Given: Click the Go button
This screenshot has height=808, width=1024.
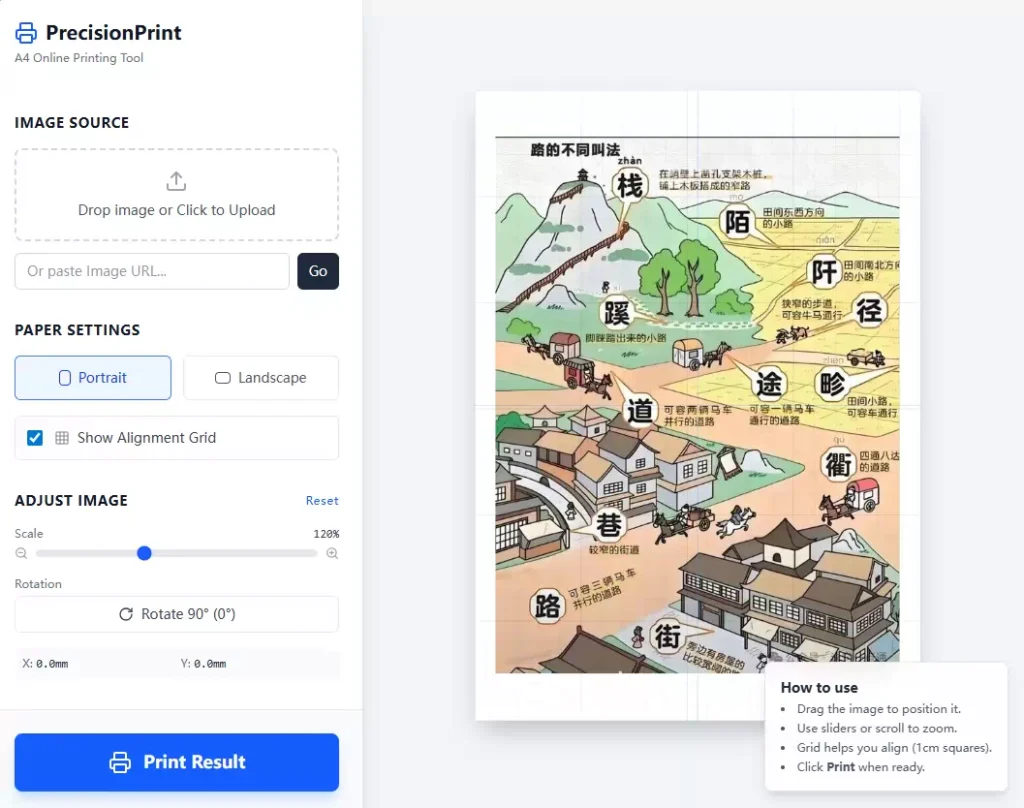Looking at the screenshot, I should (x=318, y=271).
